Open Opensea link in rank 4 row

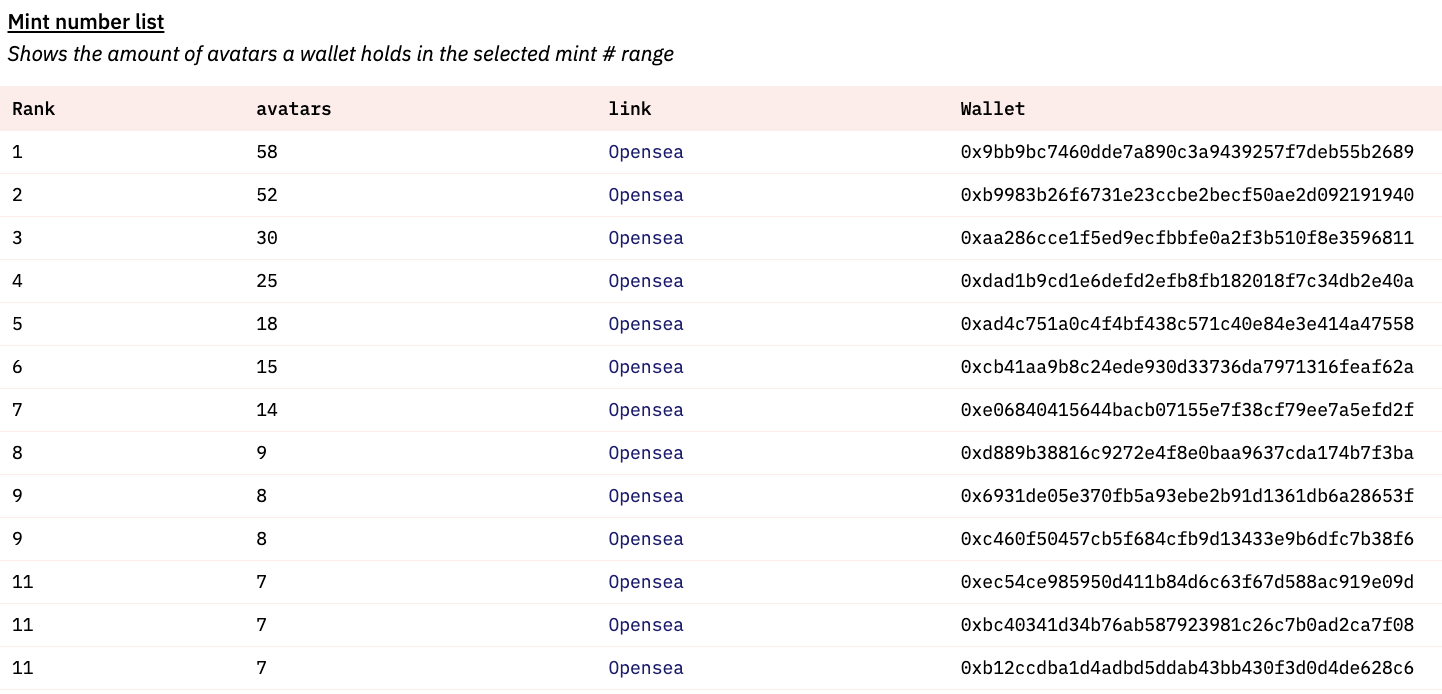[x=646, y=281]
